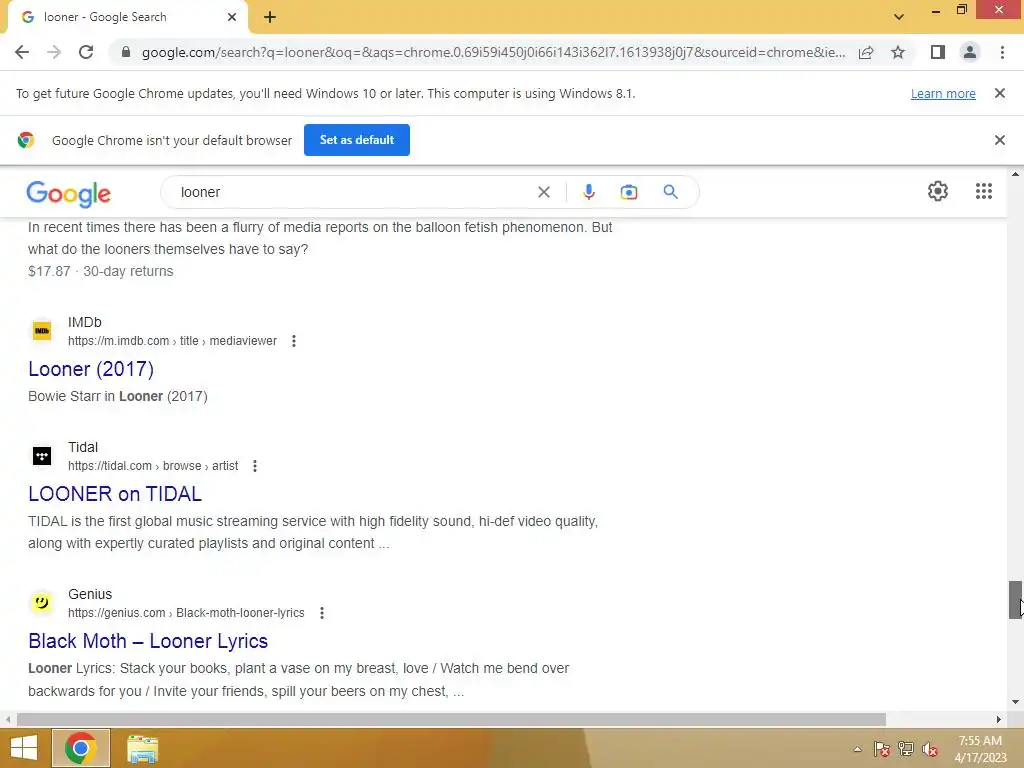Image resolution: width=1024 pixels, height=768 pixels.
Task: Clear the search box with the X icon
Action: coord(543,192)
